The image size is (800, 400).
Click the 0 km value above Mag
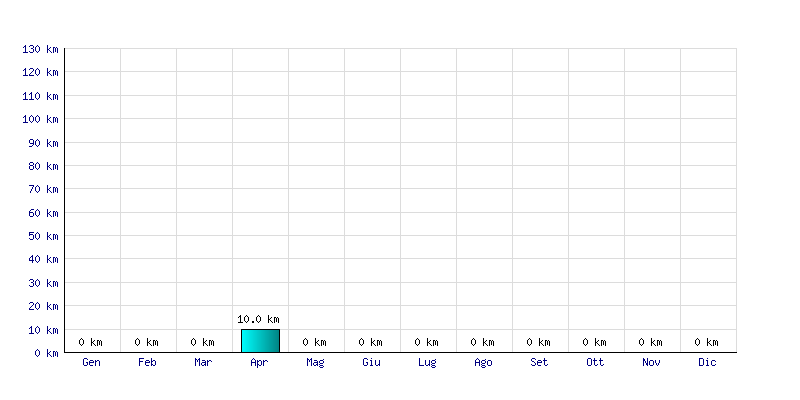pyautogui.click(x=314, y=342)
